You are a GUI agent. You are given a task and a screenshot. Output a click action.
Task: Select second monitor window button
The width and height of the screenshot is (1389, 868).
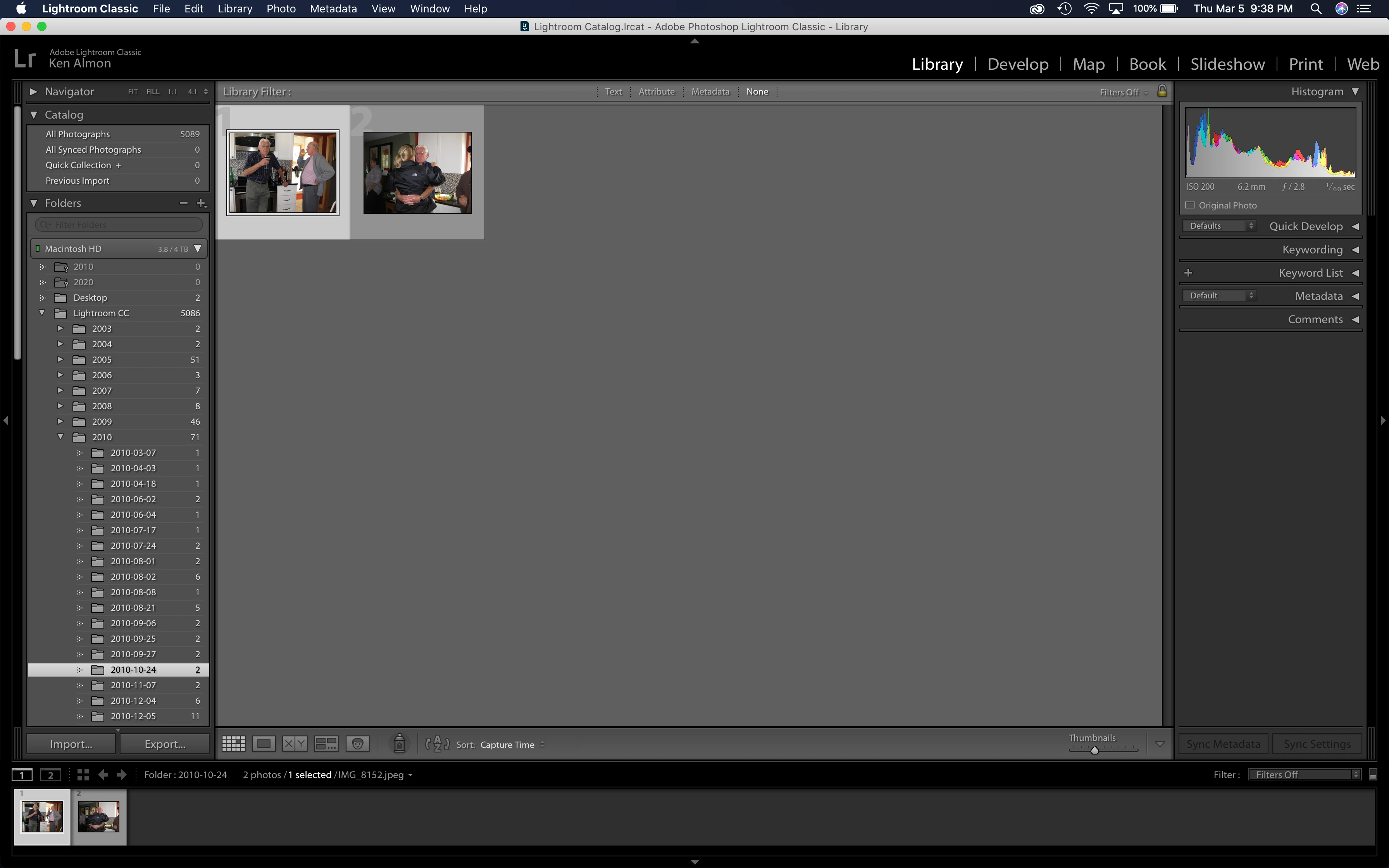click(50, 775)
